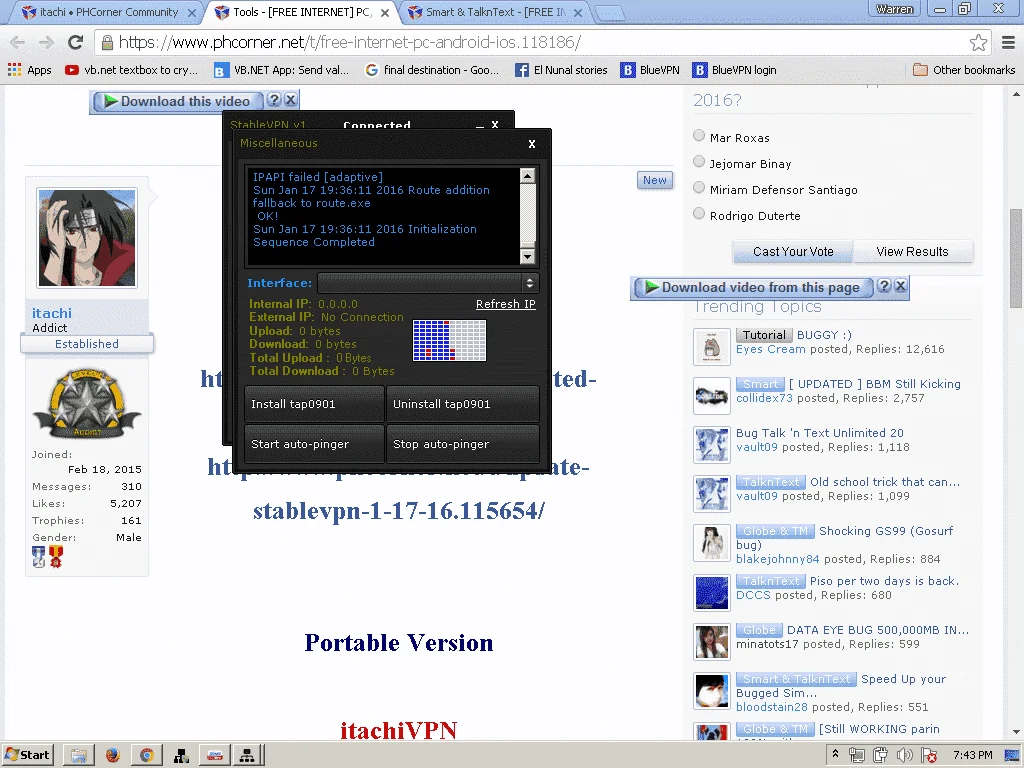Viewport: 1024px width, 768px height.
Task: Open help on the Download this video bar
Action: click(x=274, y=100)
